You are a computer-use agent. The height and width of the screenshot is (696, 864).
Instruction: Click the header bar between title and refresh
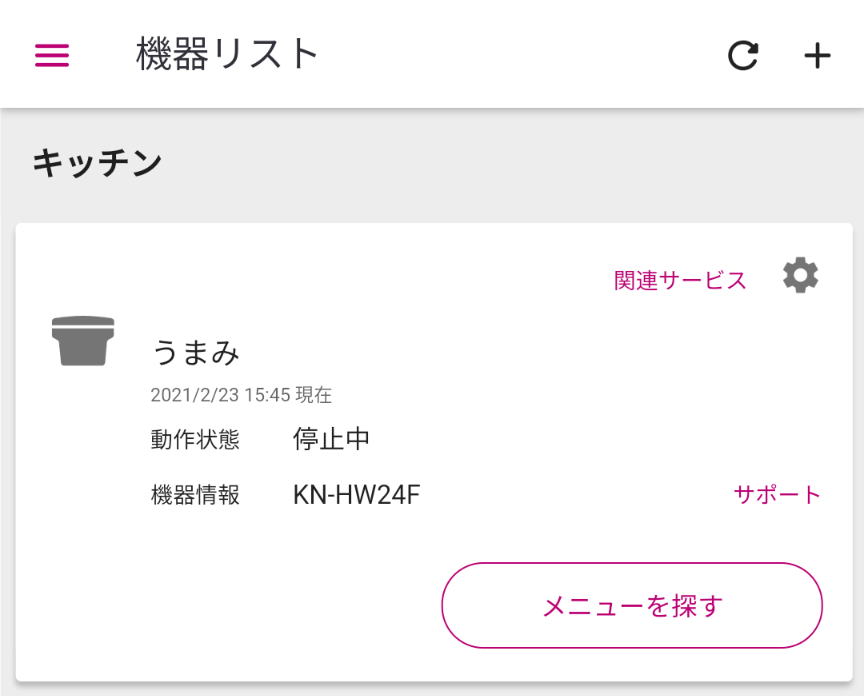[520, 55]
